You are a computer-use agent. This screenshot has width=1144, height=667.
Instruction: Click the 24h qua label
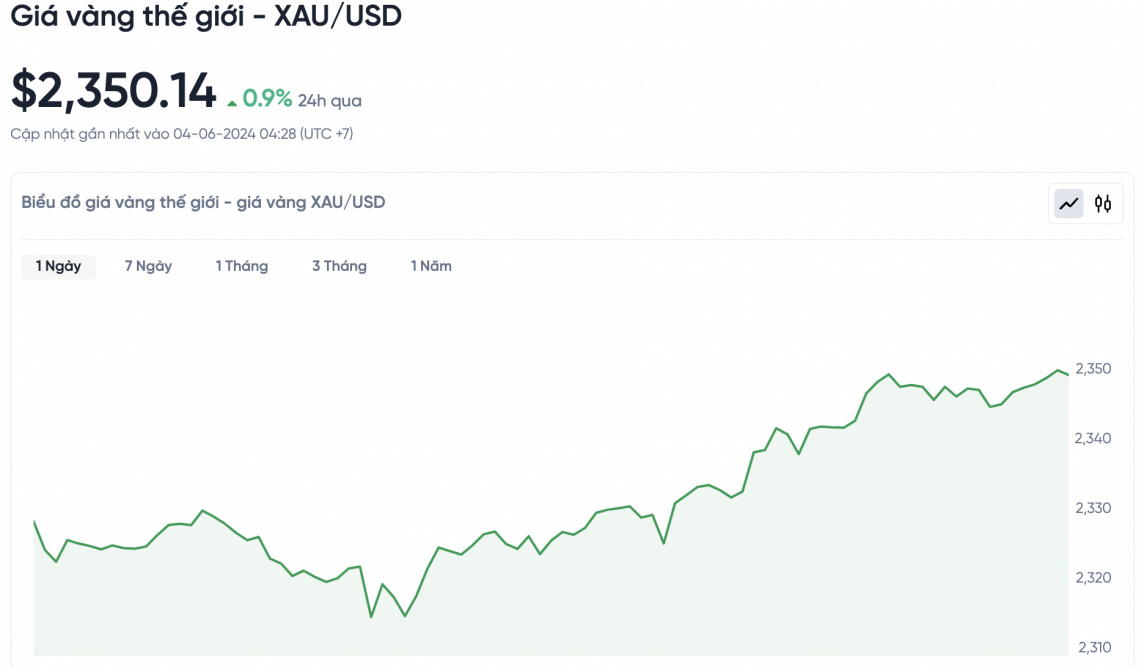coord(330,101)
